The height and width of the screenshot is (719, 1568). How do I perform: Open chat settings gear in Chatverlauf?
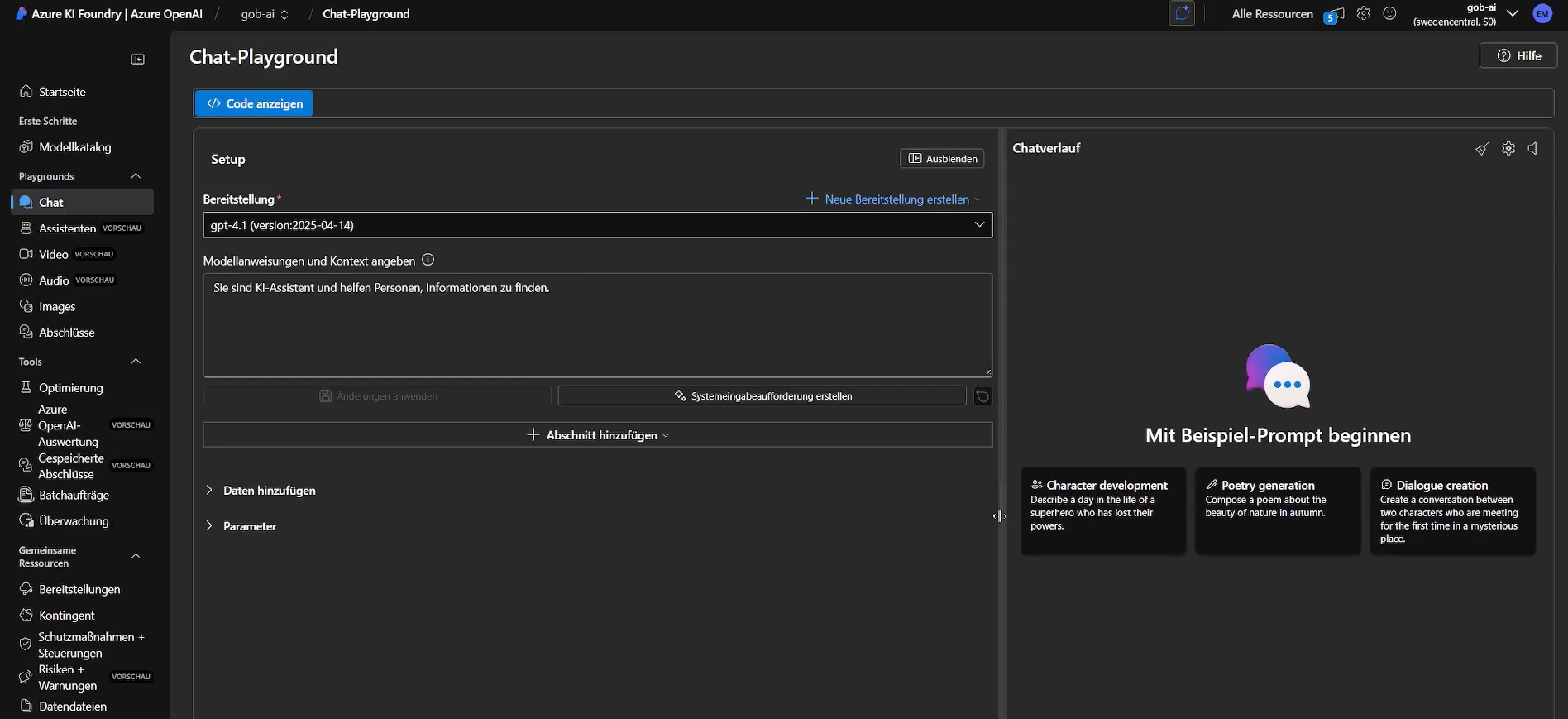[x=1508, y=149]
